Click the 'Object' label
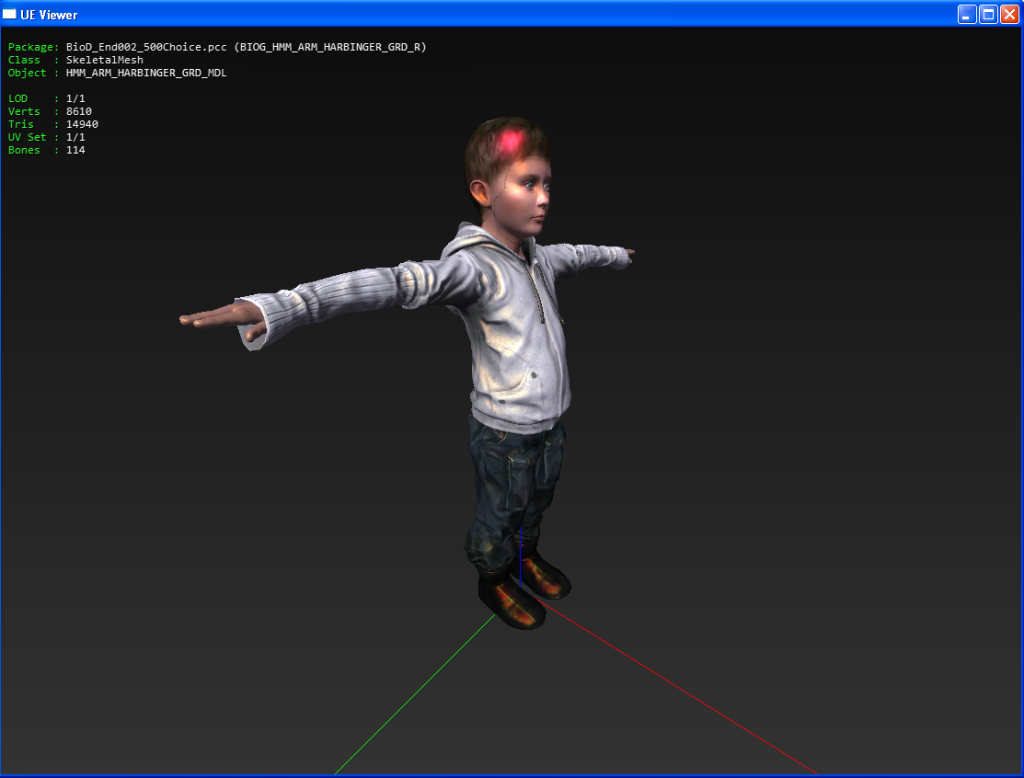 point(27,73)
